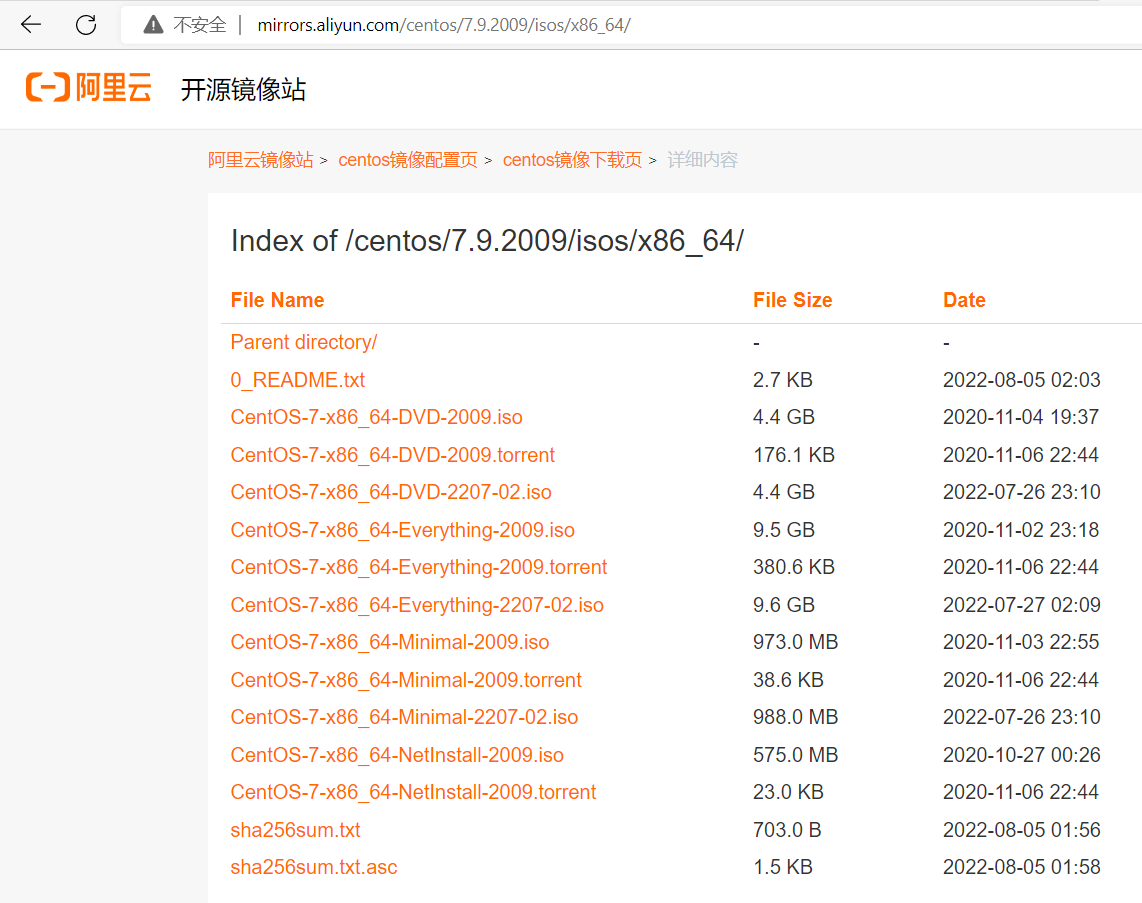This screenshot has height=903, width=1142.
Task: Go to Parent directory/
Action: [304, 342]
